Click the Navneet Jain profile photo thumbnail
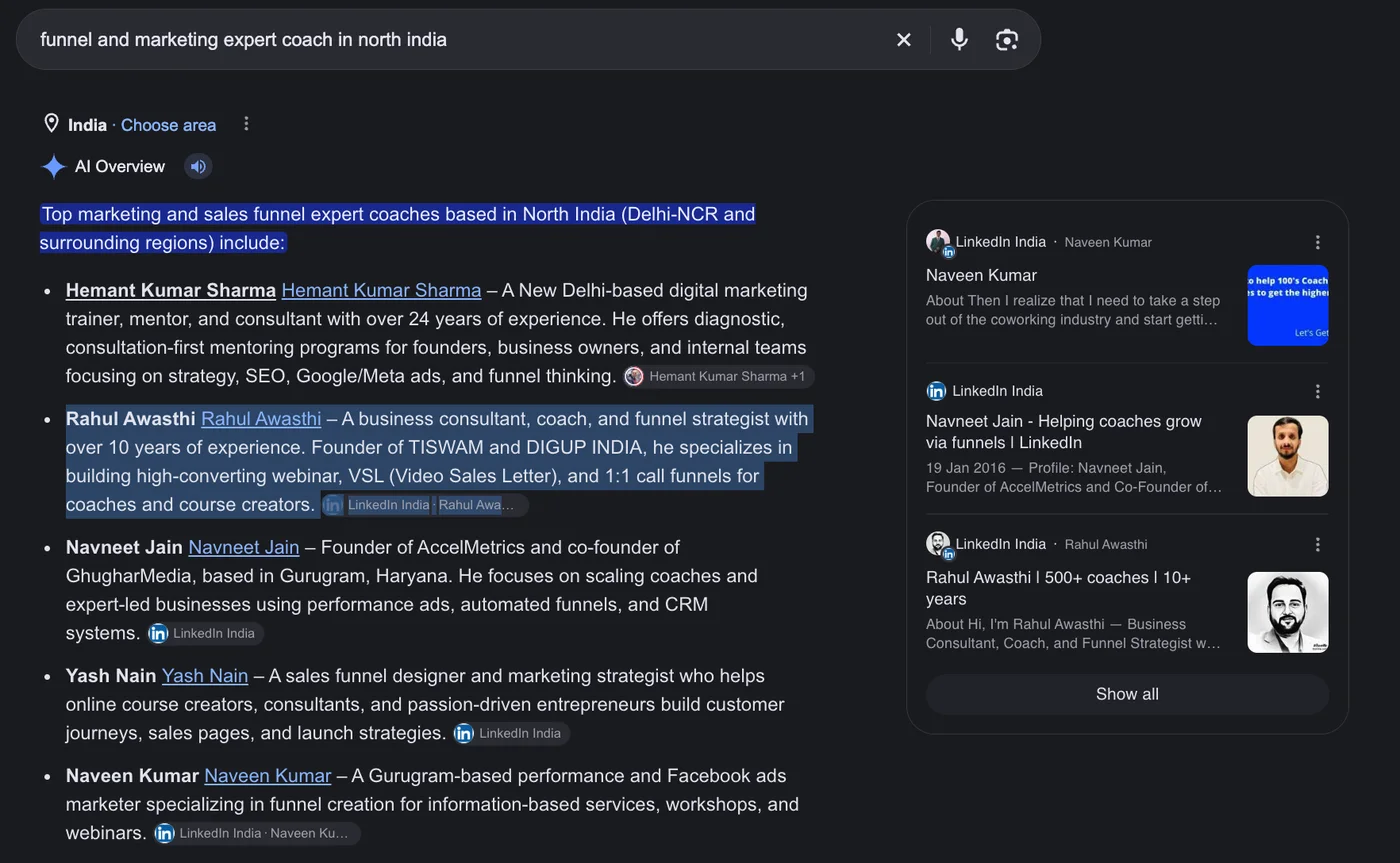The height and width of the screenshot is (863, 1400). click(x=1288, y=456)
